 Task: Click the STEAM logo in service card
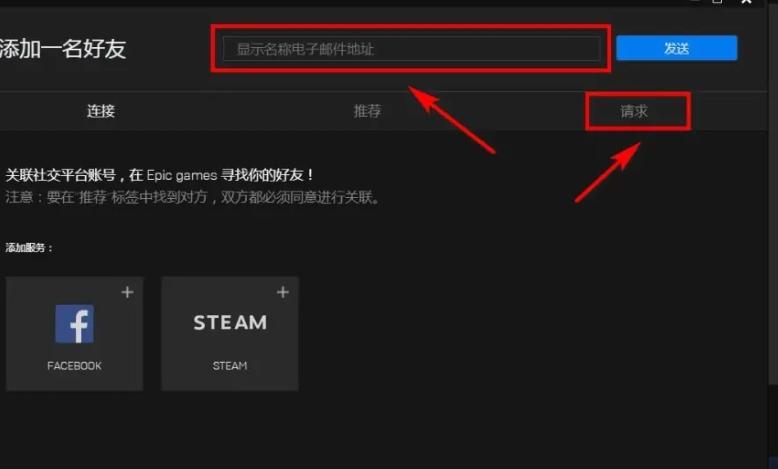pos(230,323)
